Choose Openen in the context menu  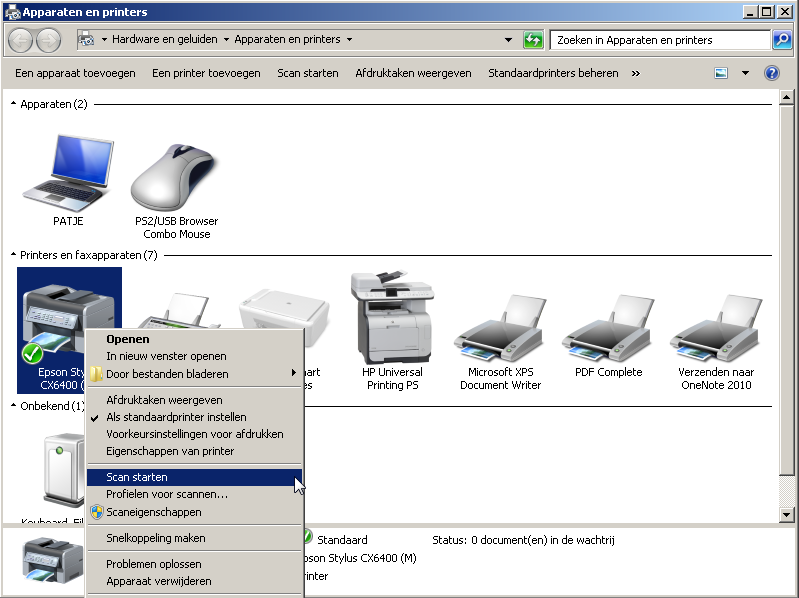195,339
